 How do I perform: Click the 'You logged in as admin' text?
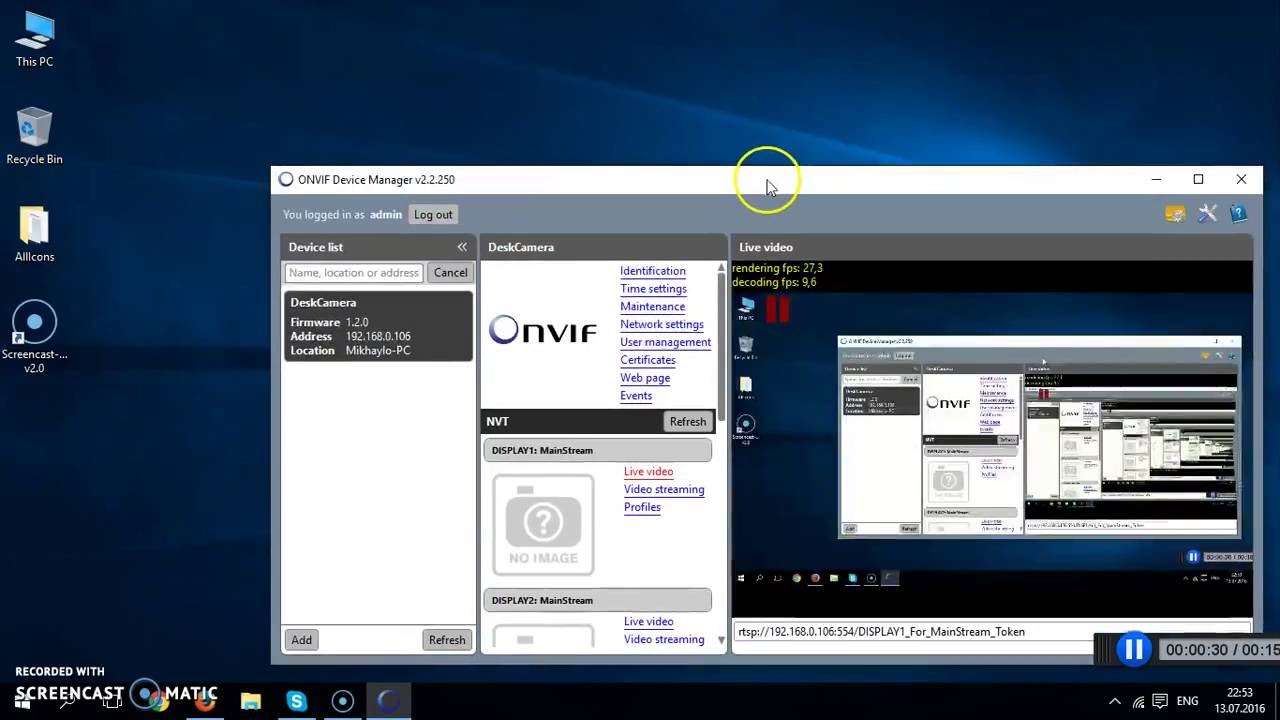click(342, 214)
